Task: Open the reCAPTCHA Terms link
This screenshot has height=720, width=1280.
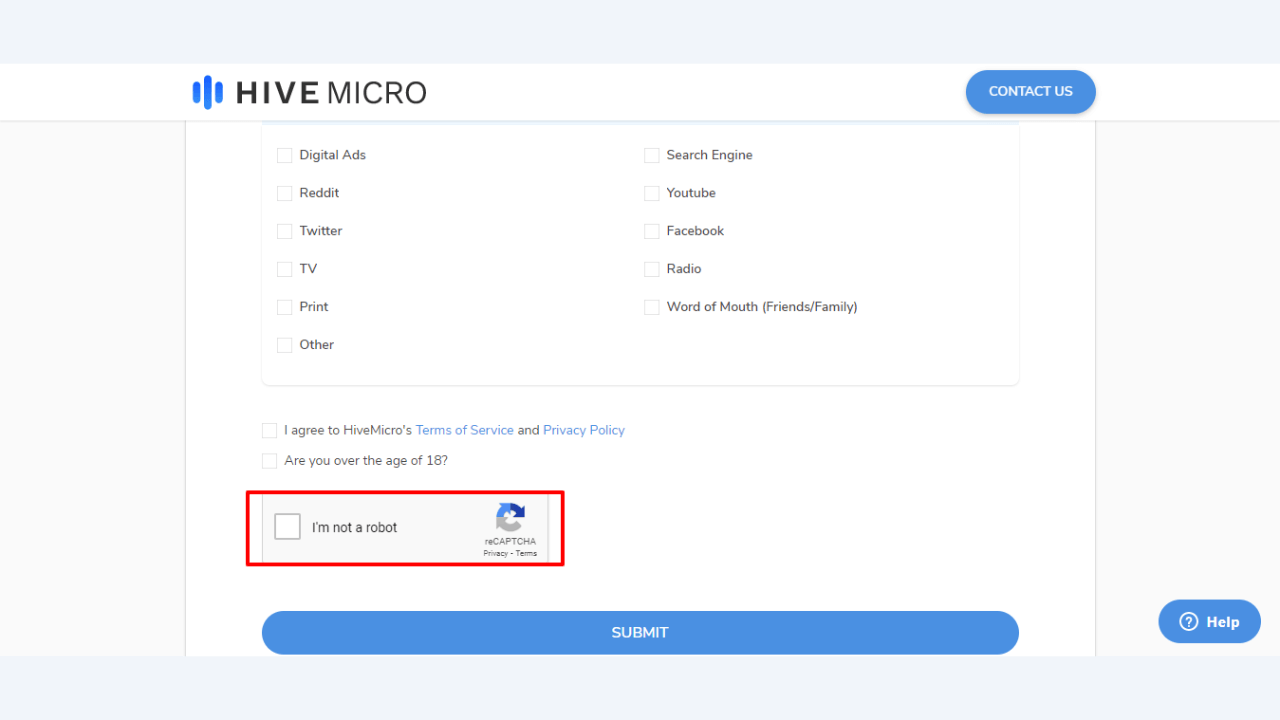Action: click(526, 553)
